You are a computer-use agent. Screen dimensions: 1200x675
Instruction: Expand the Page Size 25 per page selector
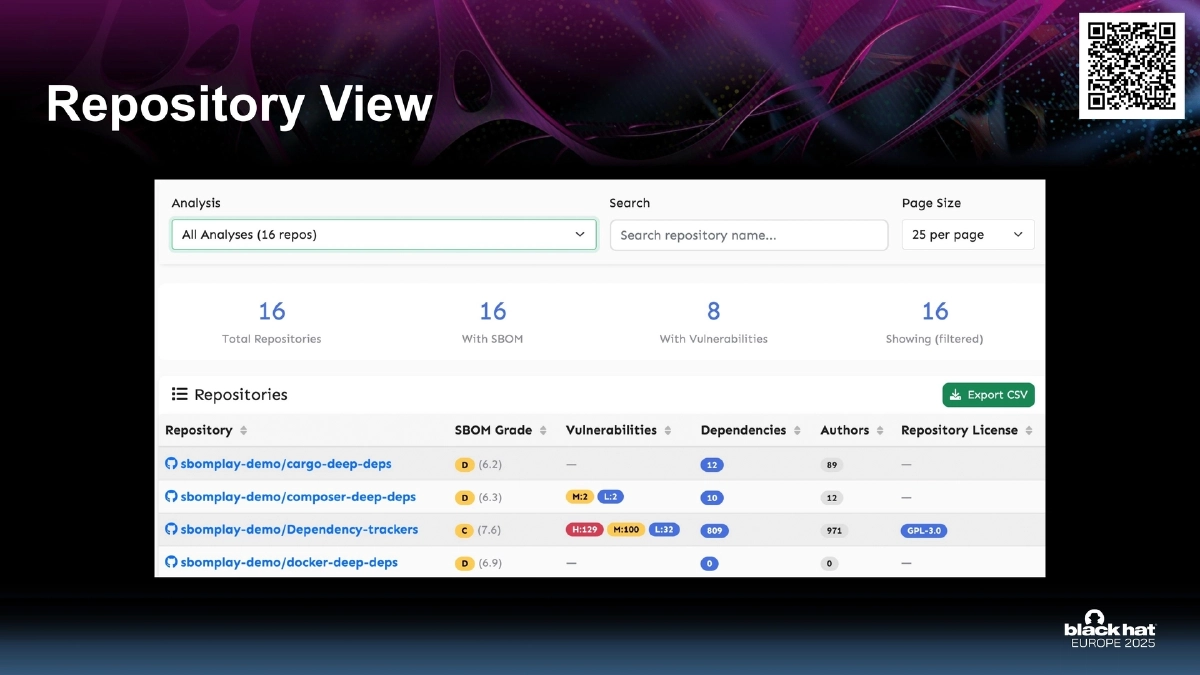tap(967, 235)
